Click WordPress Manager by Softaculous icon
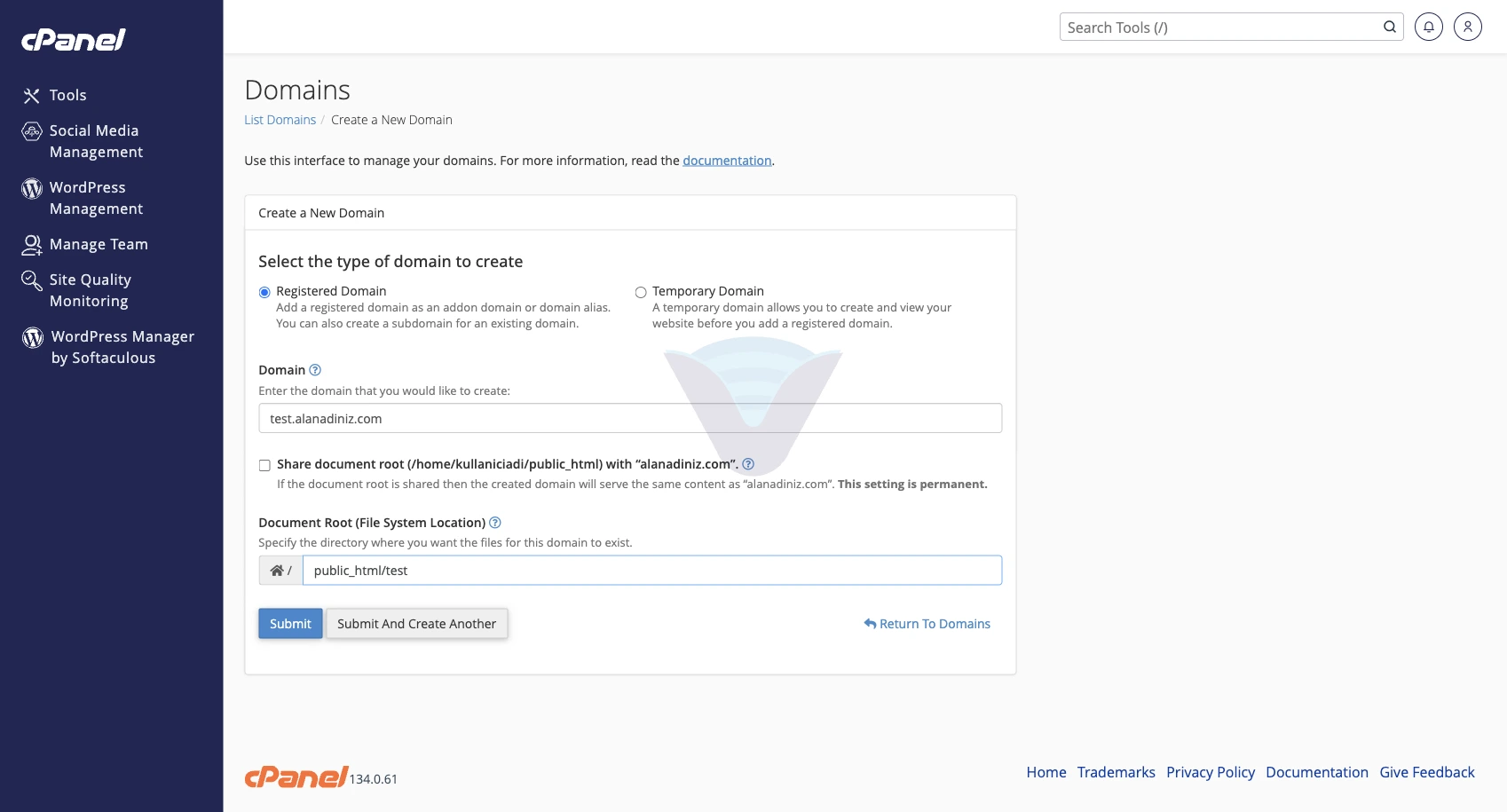The image size is (1507, 812). [x=33, y=337]
